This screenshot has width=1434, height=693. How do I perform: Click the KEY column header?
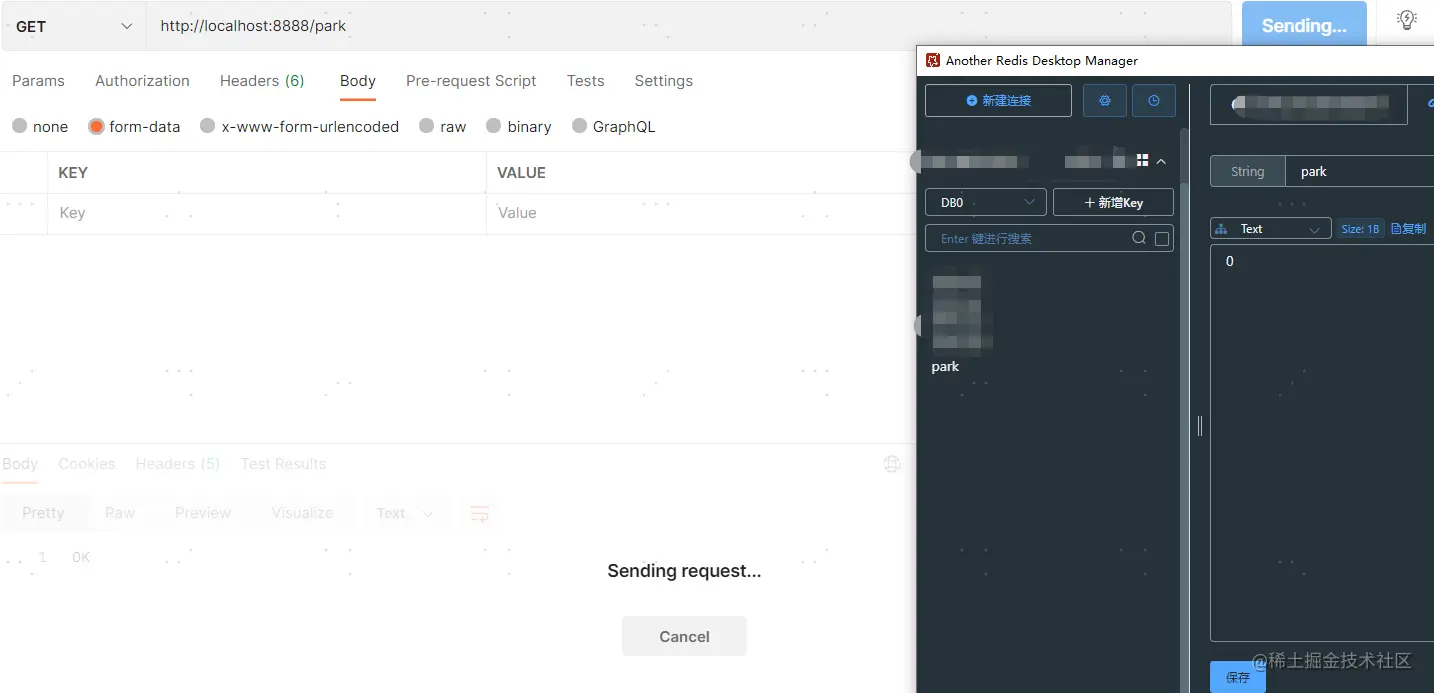point(73,173)
